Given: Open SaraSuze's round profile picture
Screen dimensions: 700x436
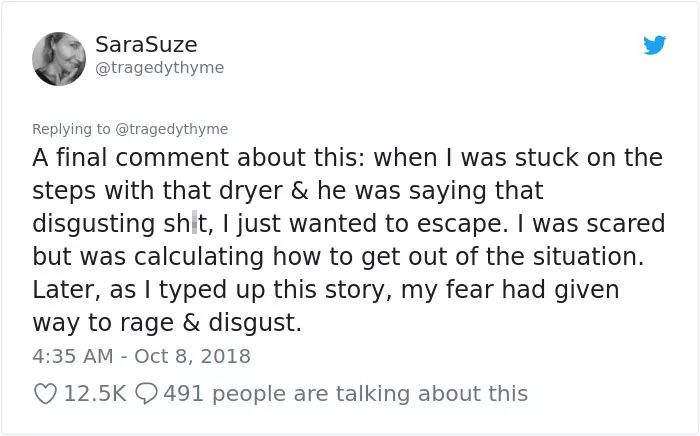Looking at the screenshot, I should coord(59,58).
